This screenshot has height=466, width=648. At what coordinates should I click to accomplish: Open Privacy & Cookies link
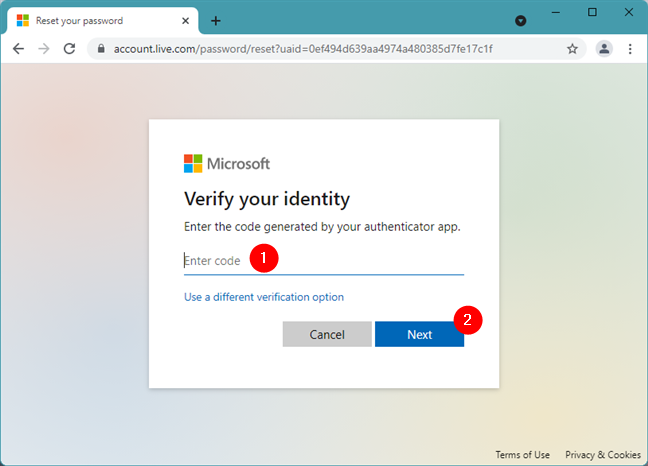pos(603,455)
